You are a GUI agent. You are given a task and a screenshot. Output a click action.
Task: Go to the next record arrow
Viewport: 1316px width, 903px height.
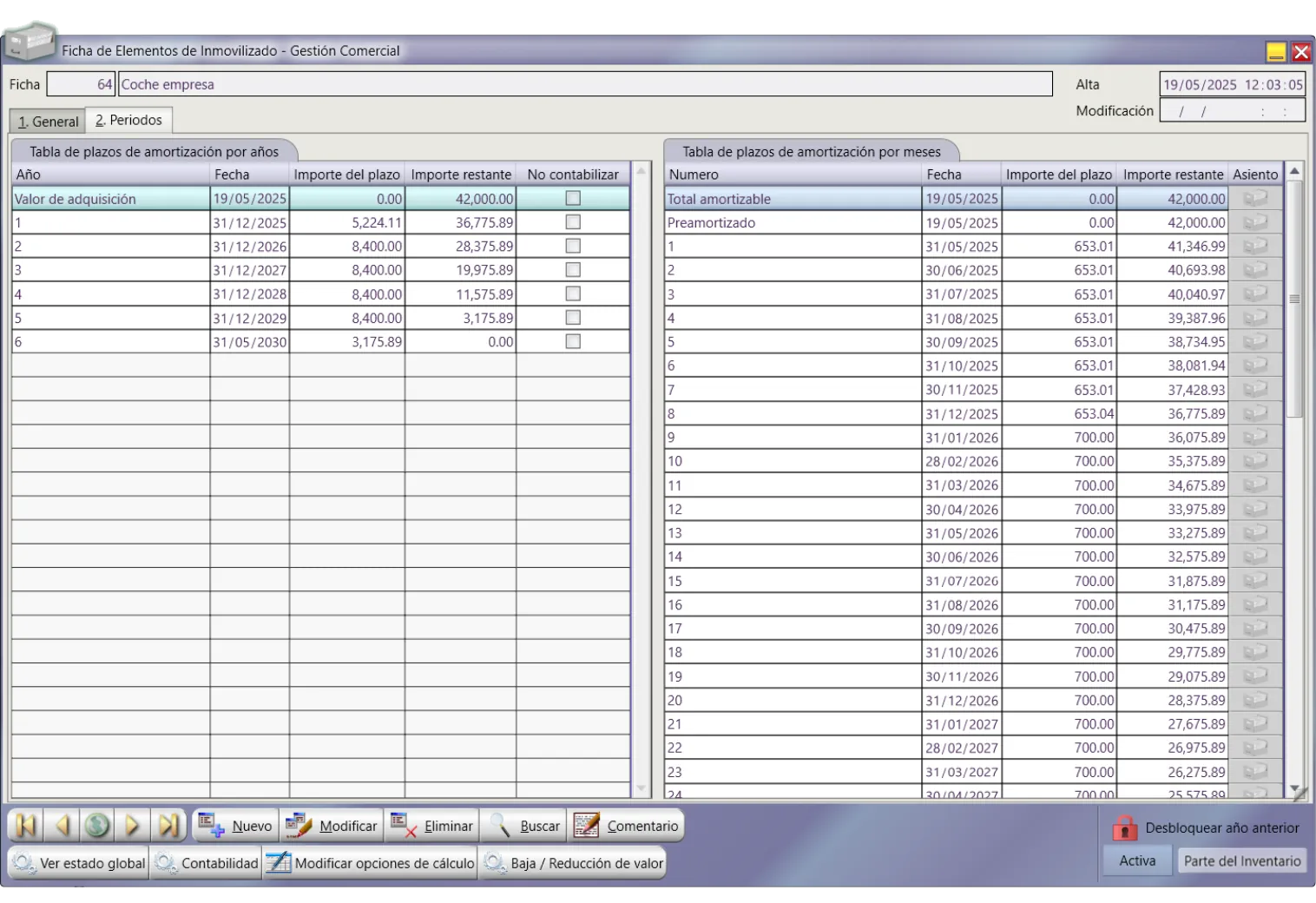click(x=133, y=825)
